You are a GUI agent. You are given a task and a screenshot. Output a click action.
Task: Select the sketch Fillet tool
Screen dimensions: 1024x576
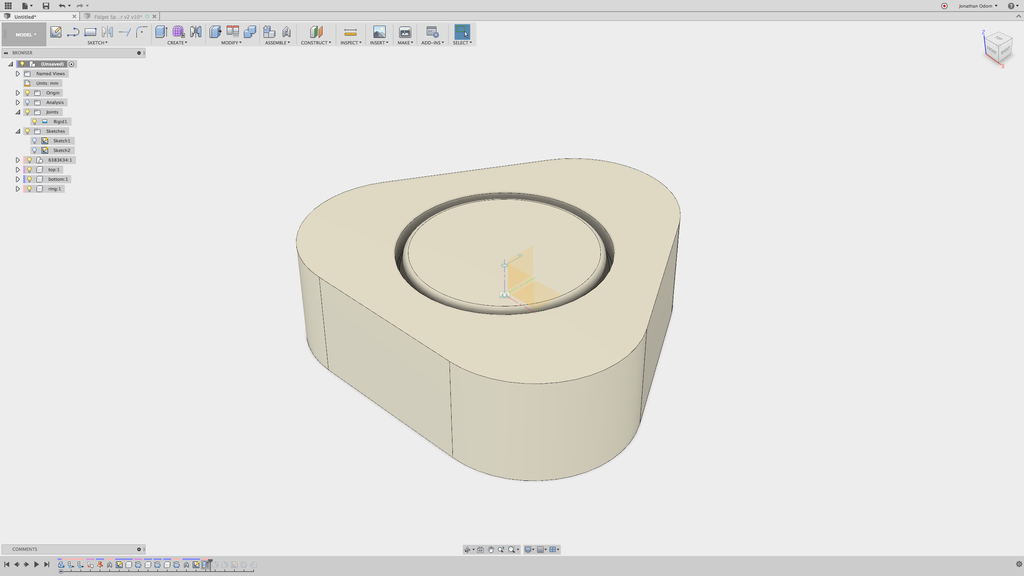click(142, 31)
